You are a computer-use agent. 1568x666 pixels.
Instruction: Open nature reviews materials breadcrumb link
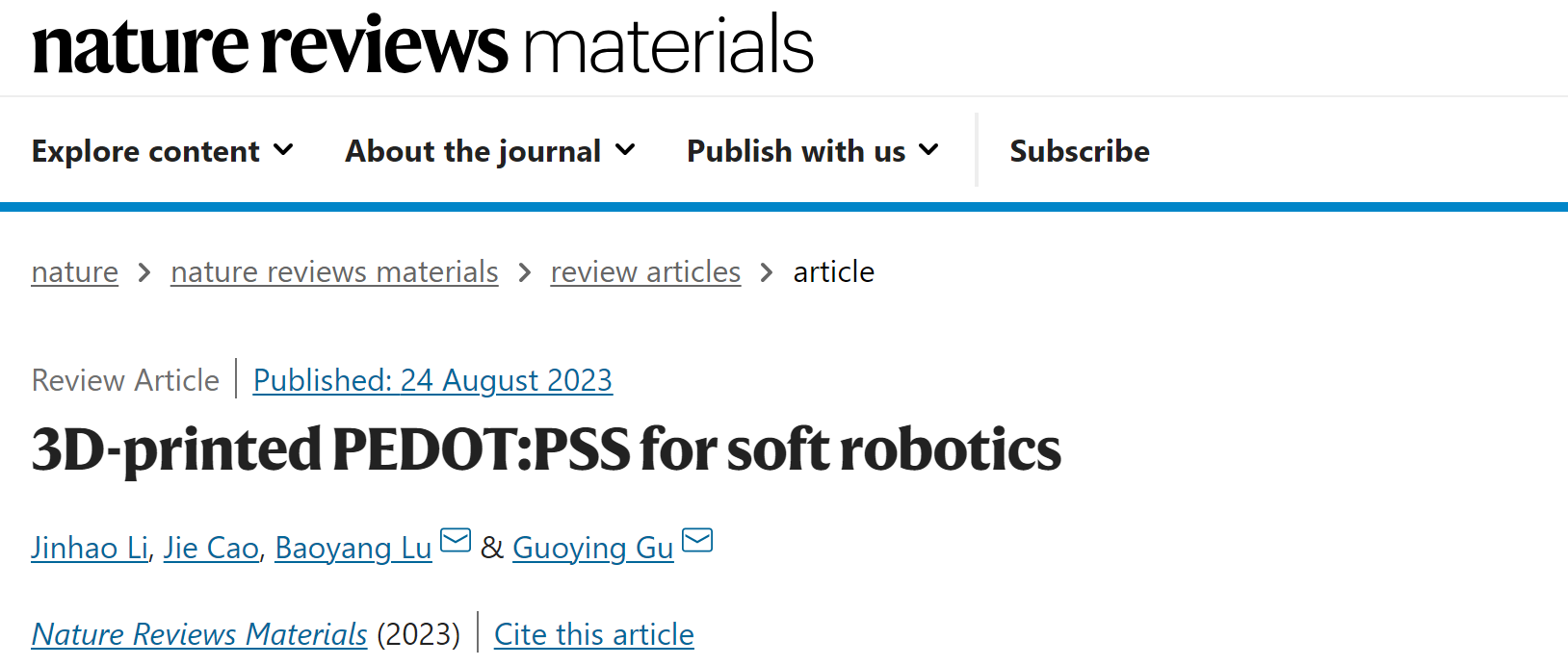tap(334, 272)
